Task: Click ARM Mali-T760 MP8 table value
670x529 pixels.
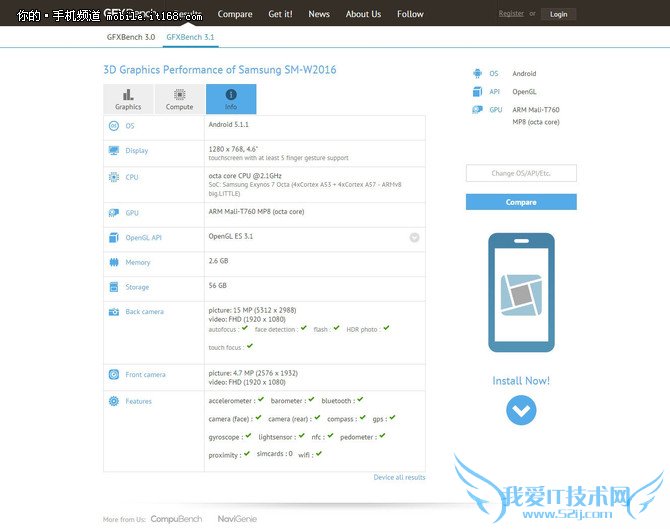Action: click(x=256, y=212)
